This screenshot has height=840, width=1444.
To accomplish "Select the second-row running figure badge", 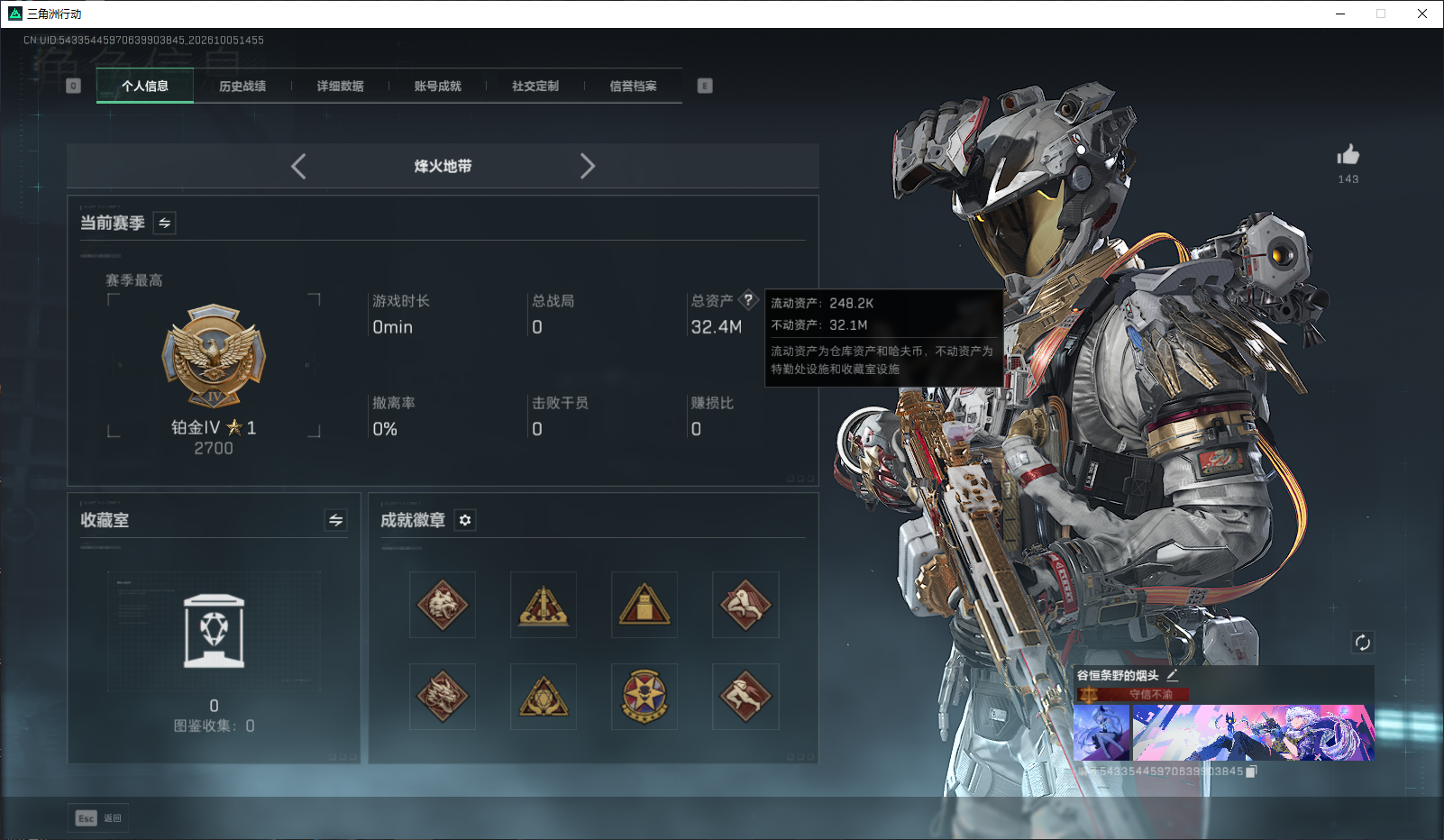I will point(745,697).
